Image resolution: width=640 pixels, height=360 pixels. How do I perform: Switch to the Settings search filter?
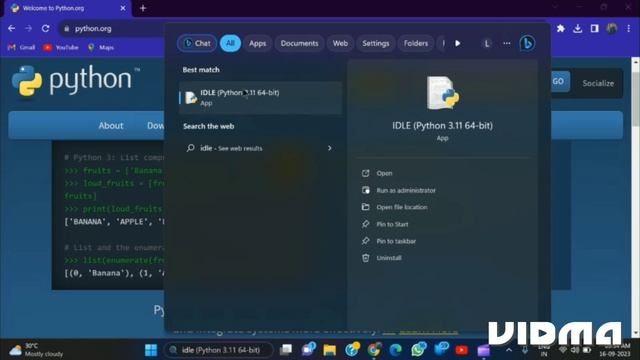click(x=376, y=43)
